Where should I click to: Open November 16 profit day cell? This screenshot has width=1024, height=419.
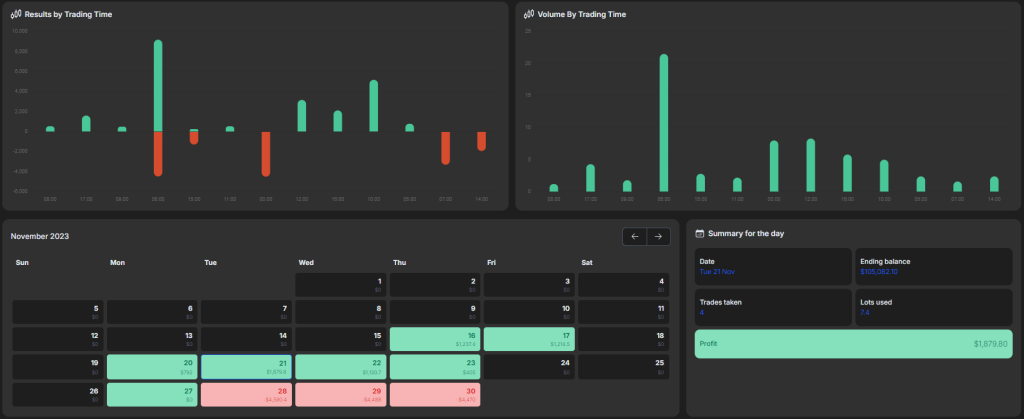point(436,339)
